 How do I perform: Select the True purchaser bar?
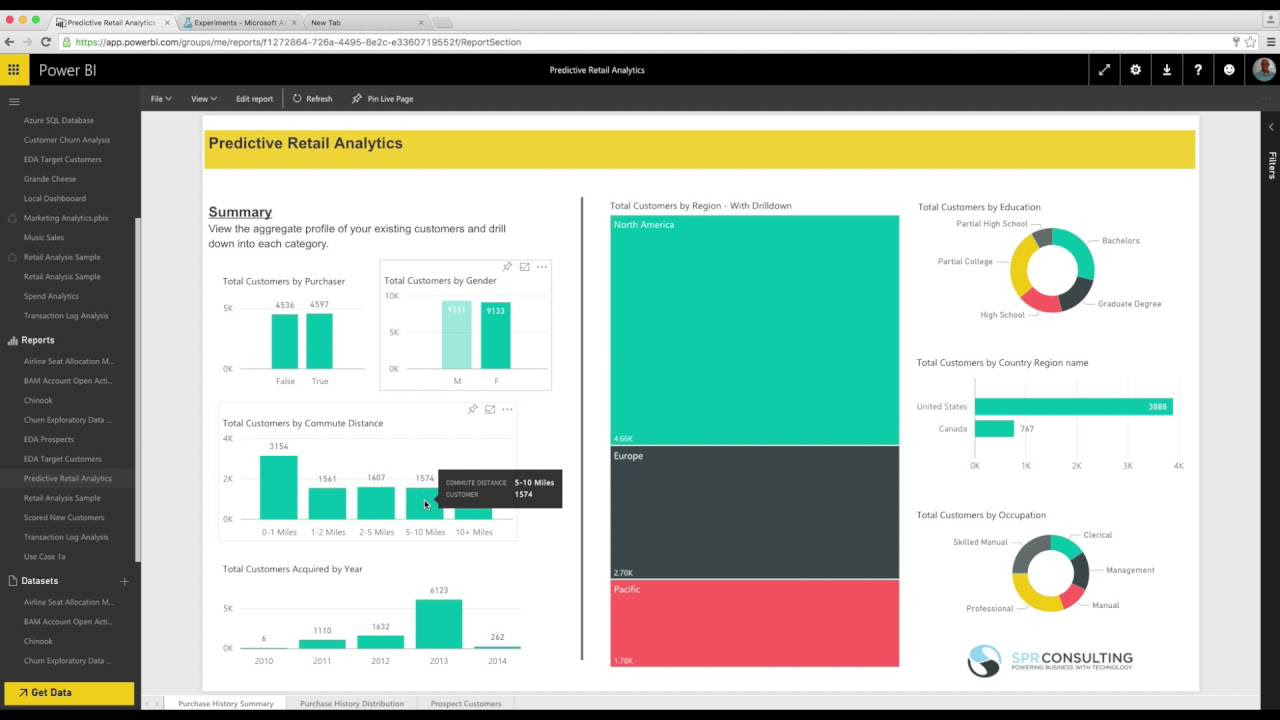tap(319, 341)
